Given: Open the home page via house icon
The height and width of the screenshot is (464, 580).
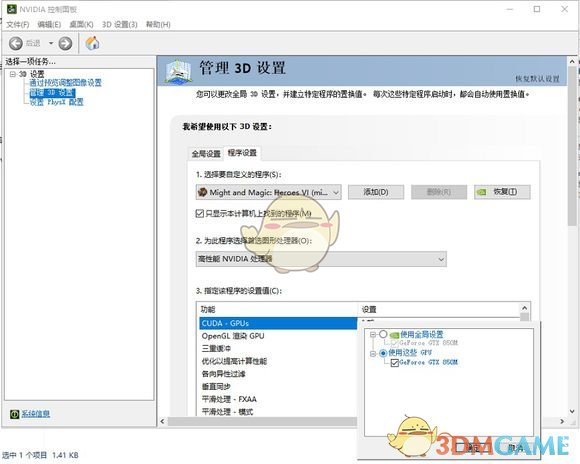Looking at the screenshot, I should click(x=92, y=43).
